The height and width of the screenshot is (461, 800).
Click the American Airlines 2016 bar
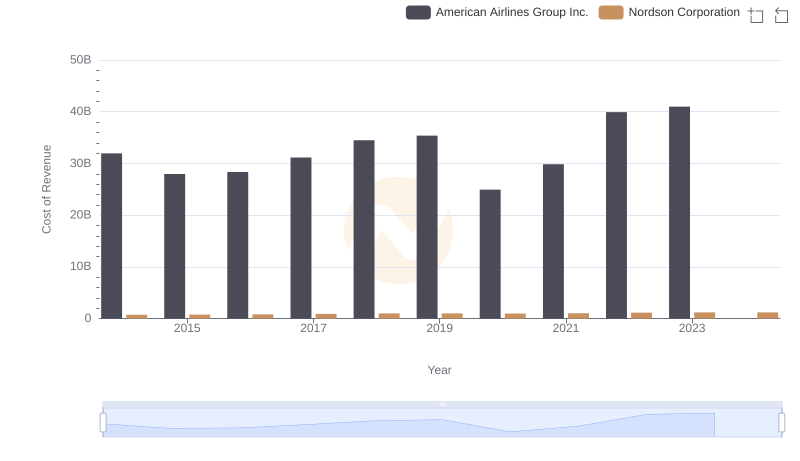click(238, 245)
